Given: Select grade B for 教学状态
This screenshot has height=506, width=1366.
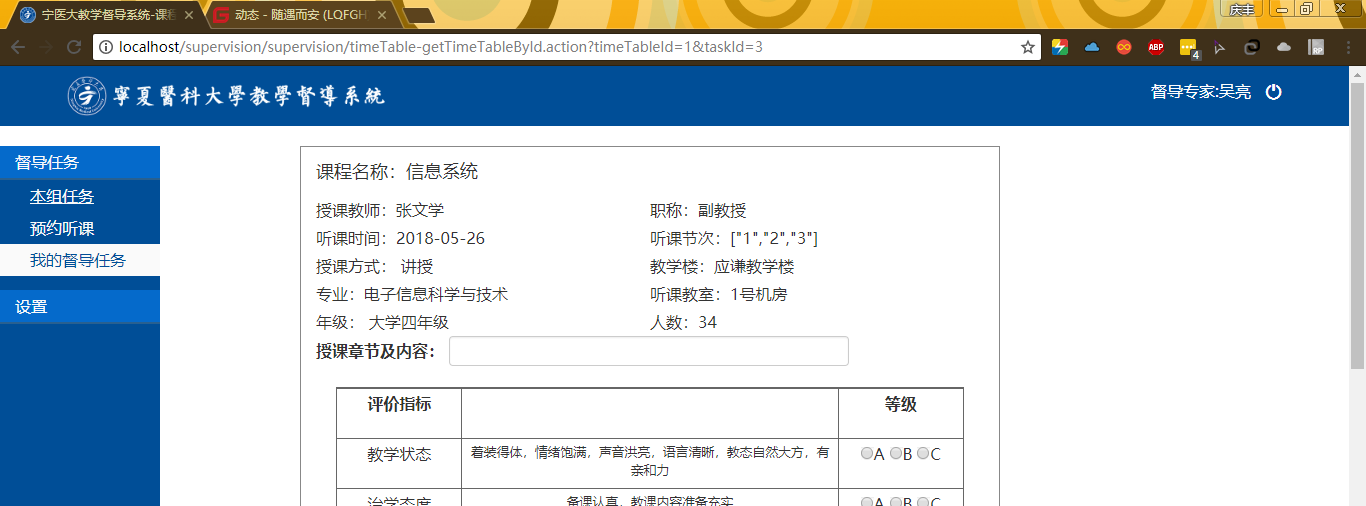Looking at the screenshot, I should [895, 453].
